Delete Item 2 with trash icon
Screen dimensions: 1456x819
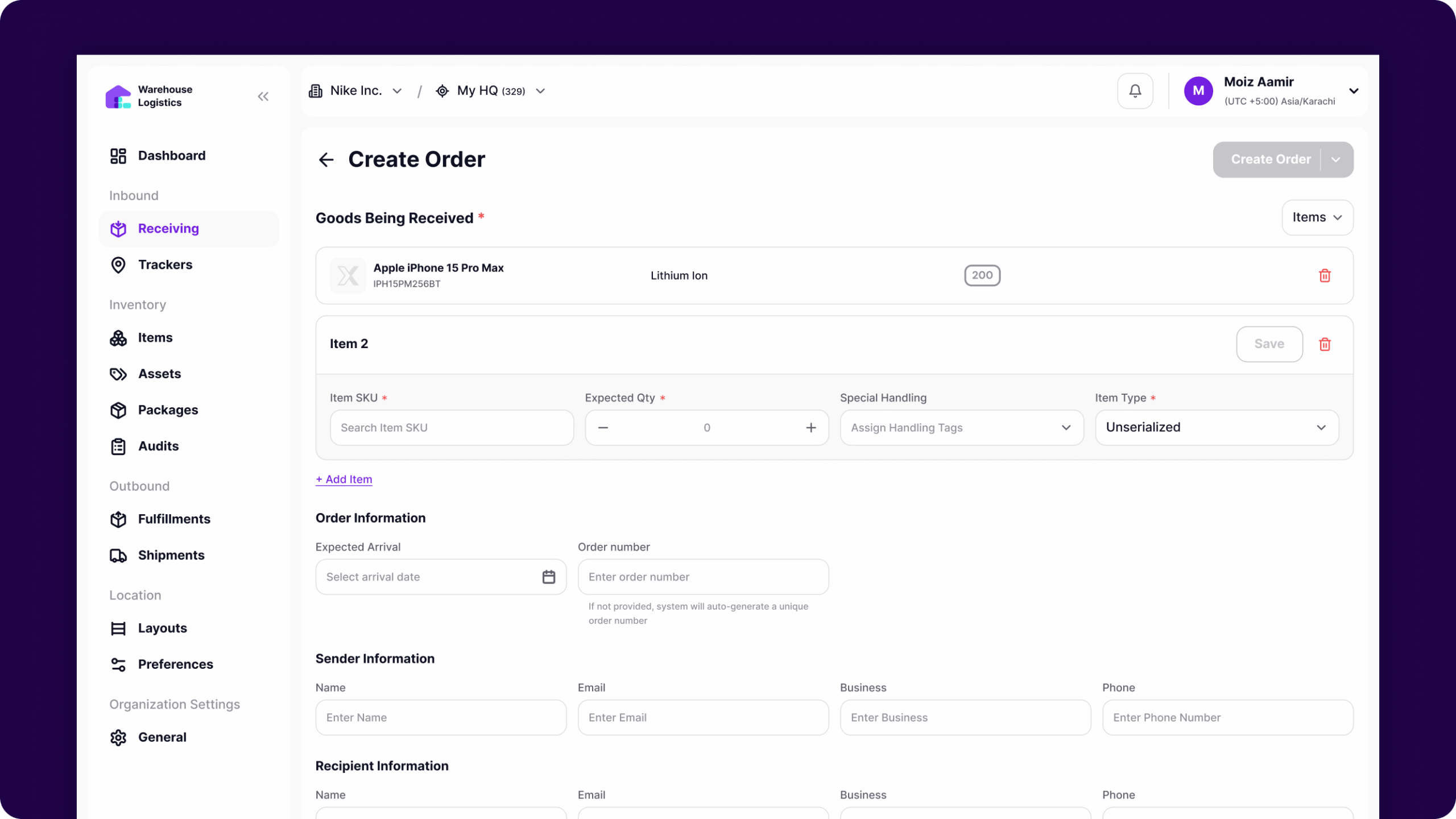click(x=1325, y=345)
